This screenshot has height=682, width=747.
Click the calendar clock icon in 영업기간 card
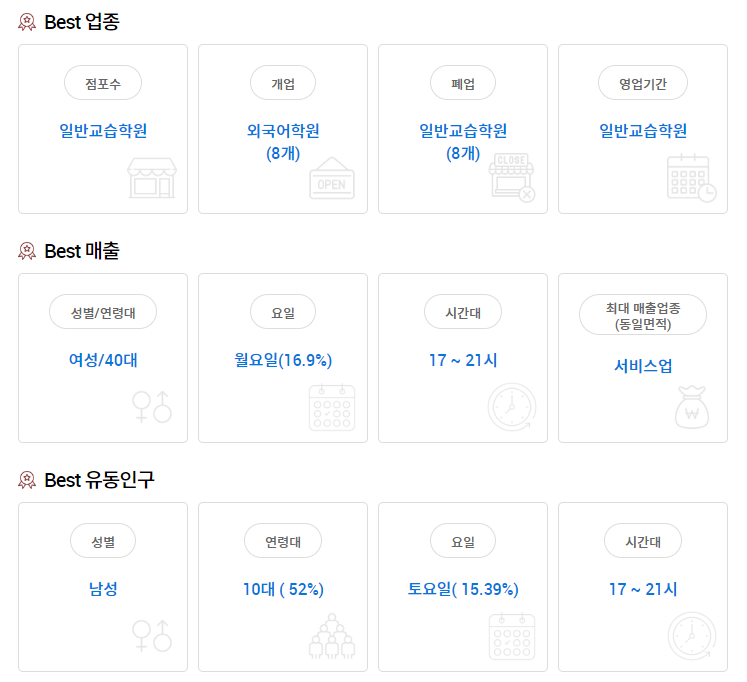click(x=692, y=178)
